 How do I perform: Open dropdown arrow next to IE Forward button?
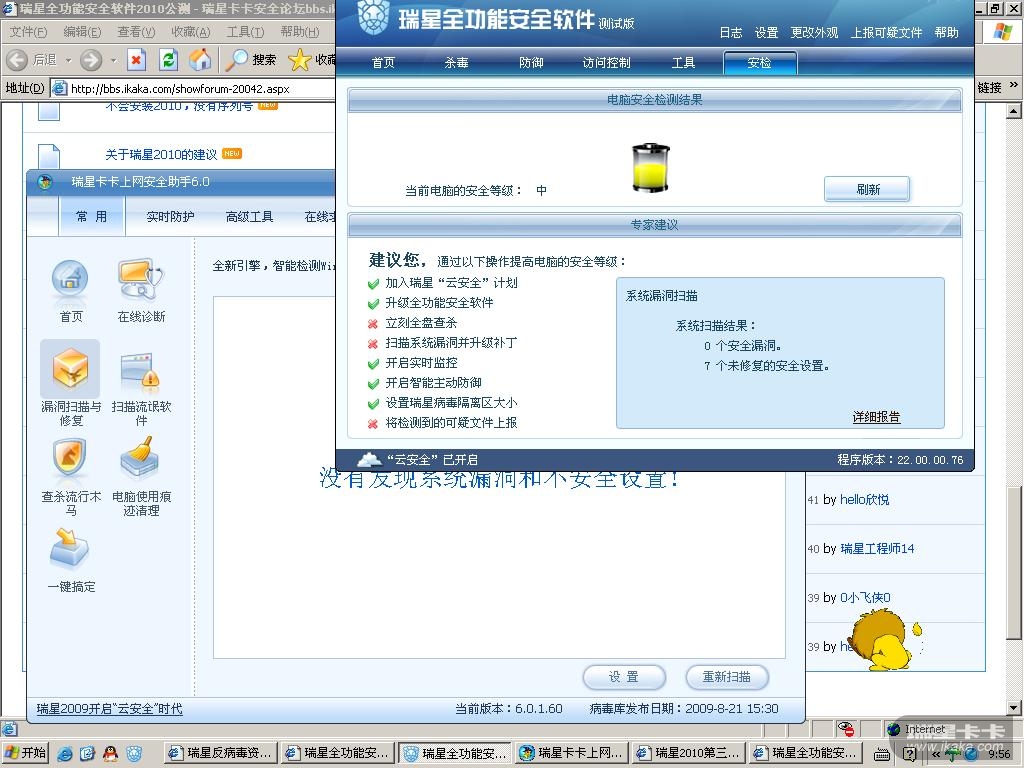[113, 60]
